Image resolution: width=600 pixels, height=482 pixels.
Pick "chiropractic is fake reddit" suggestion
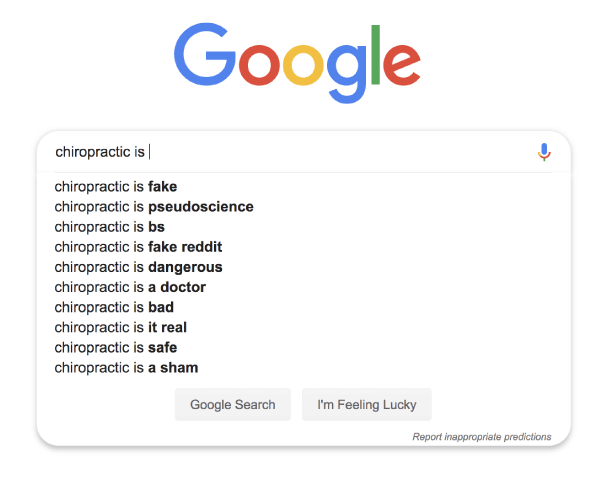tap(138, 247)
